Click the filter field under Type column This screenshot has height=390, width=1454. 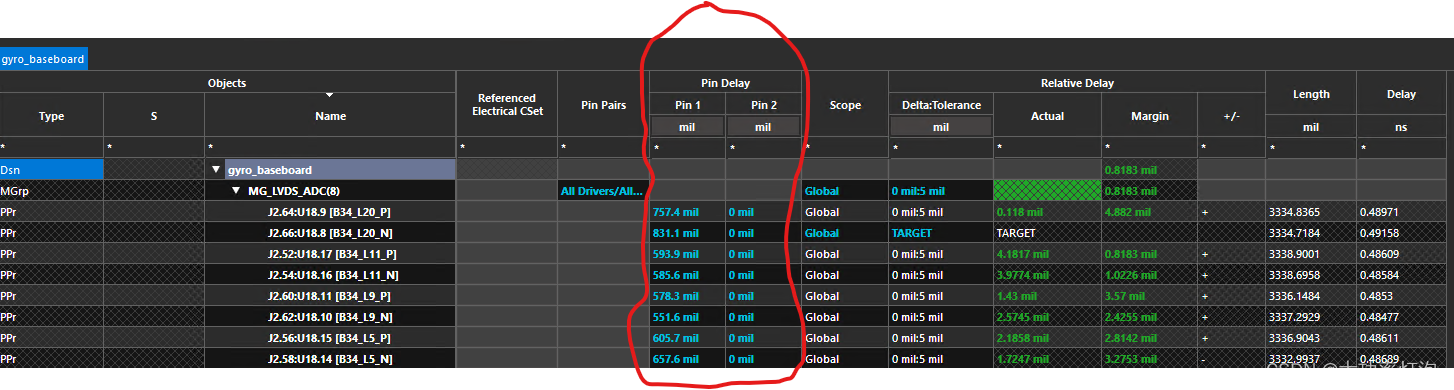(51, 148)
